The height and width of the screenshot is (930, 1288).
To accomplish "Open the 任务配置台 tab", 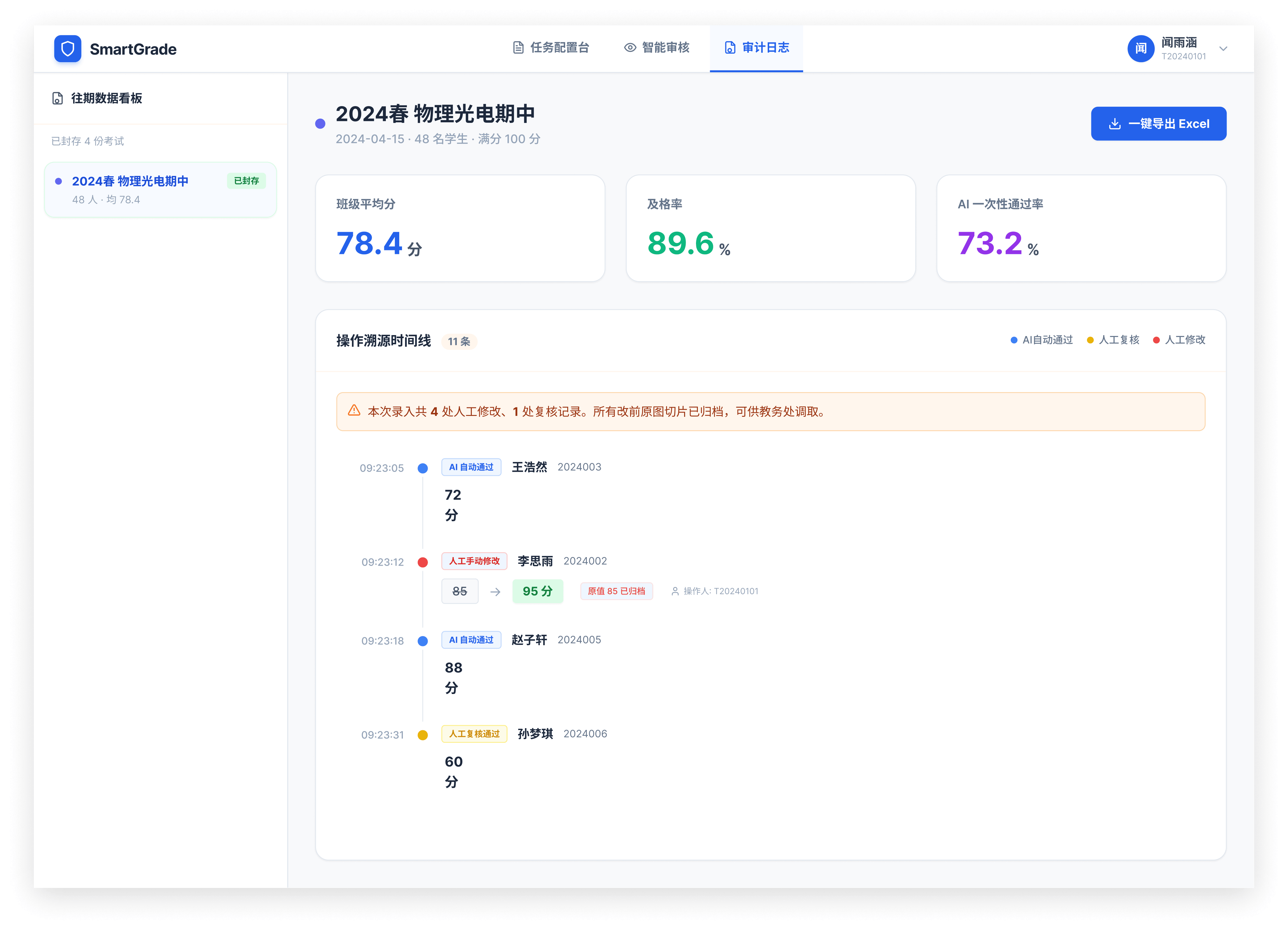I will click(550, 48).
